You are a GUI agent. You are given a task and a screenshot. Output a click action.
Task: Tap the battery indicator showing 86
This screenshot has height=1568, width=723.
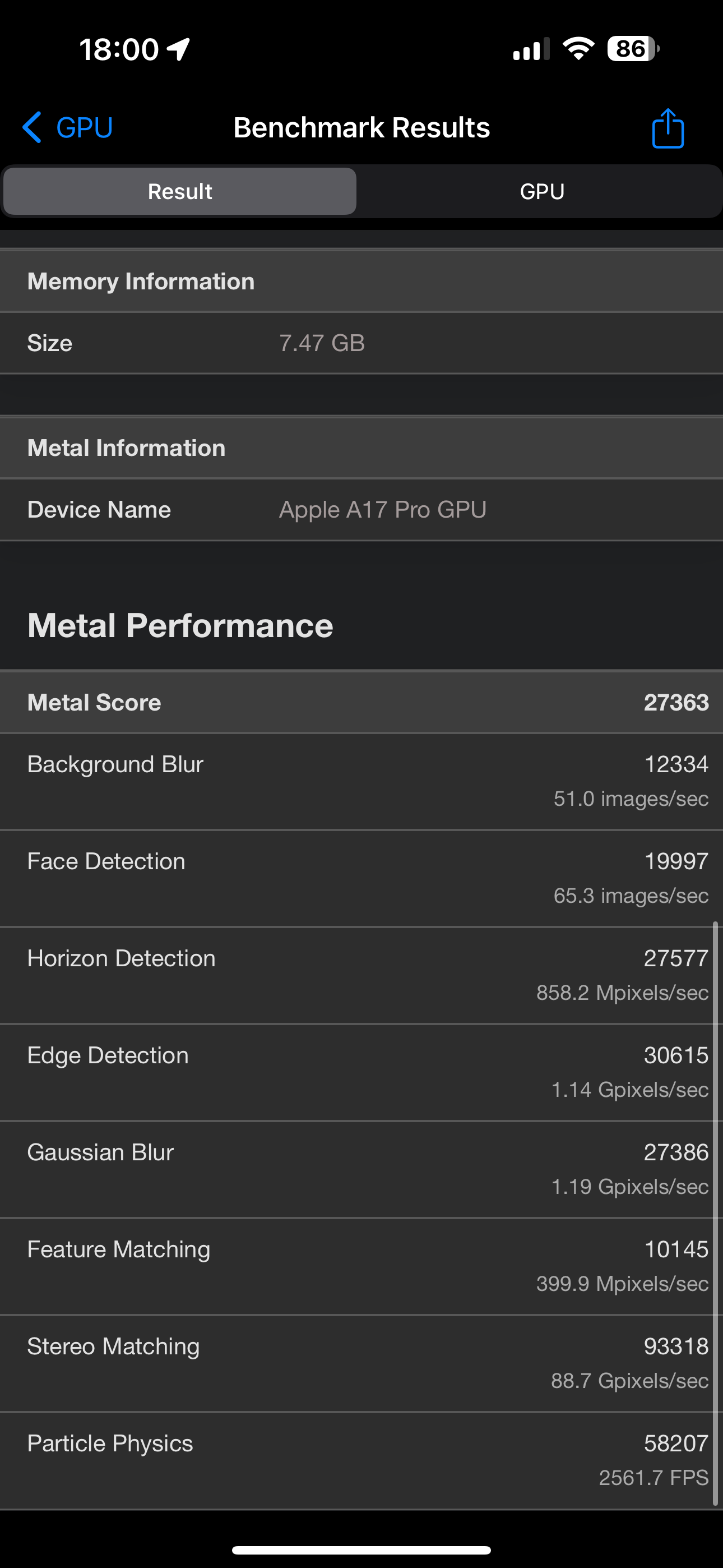click(632, 49)
